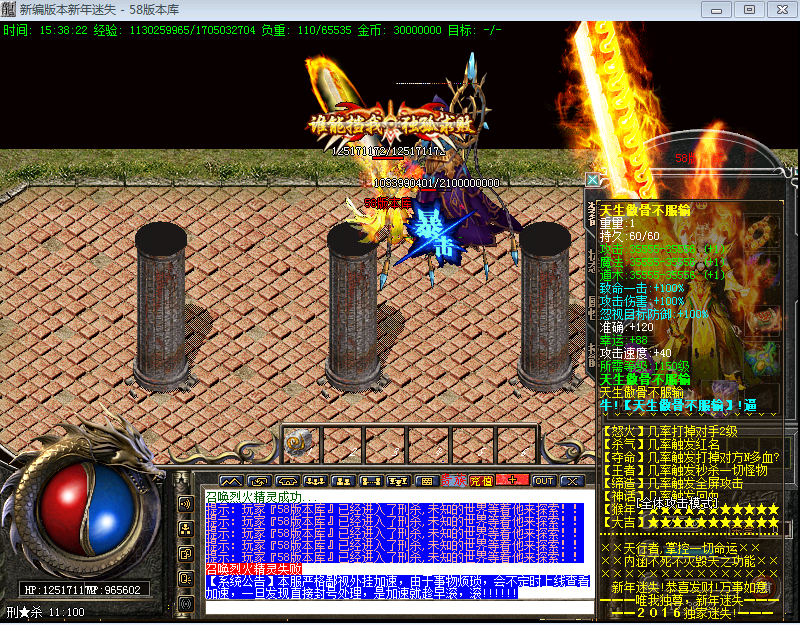Click the 【怒火】 skill description line
This screenshot has height=625, width=800.
(x=670, y=432)
